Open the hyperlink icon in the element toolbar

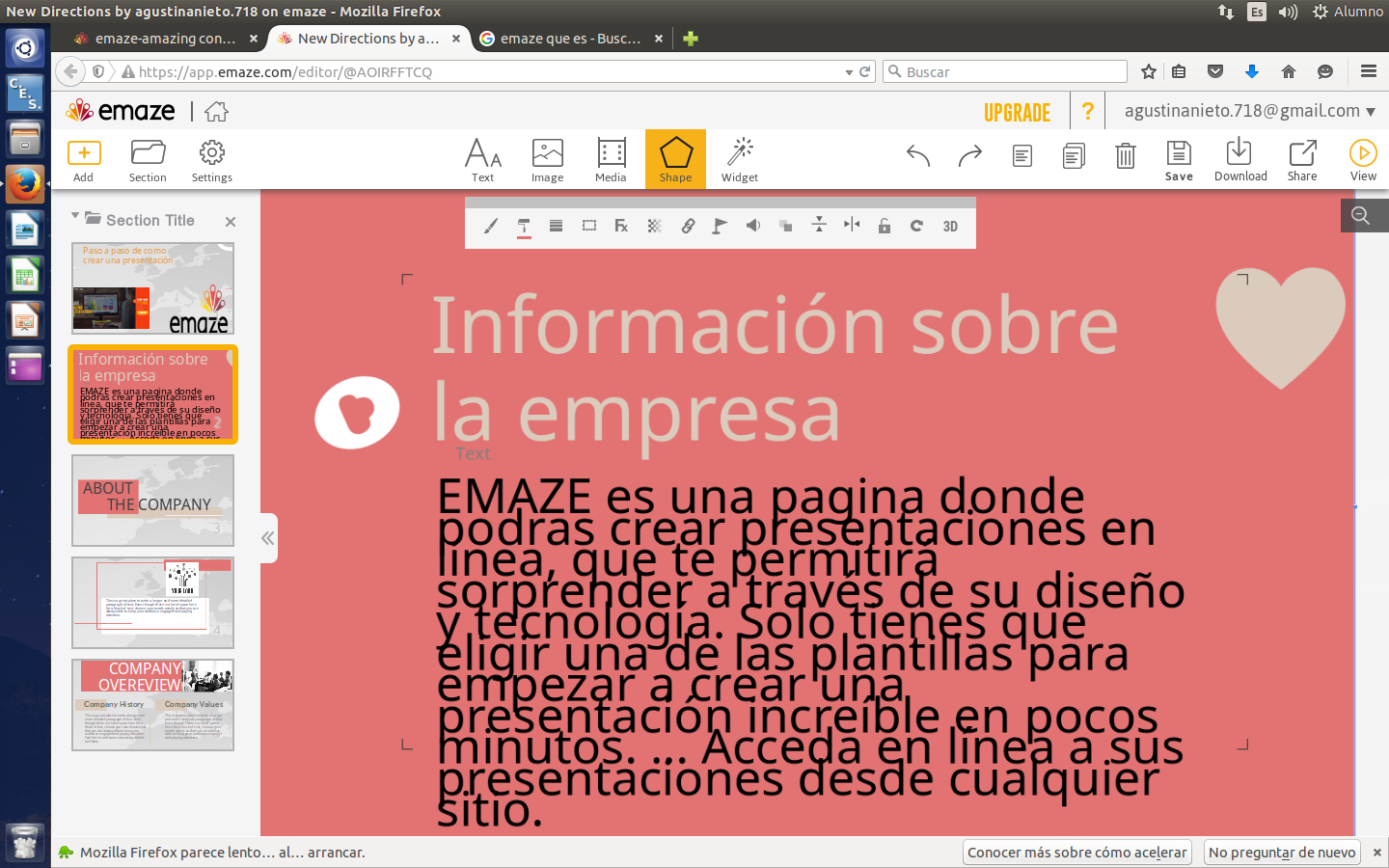[688, 226]
